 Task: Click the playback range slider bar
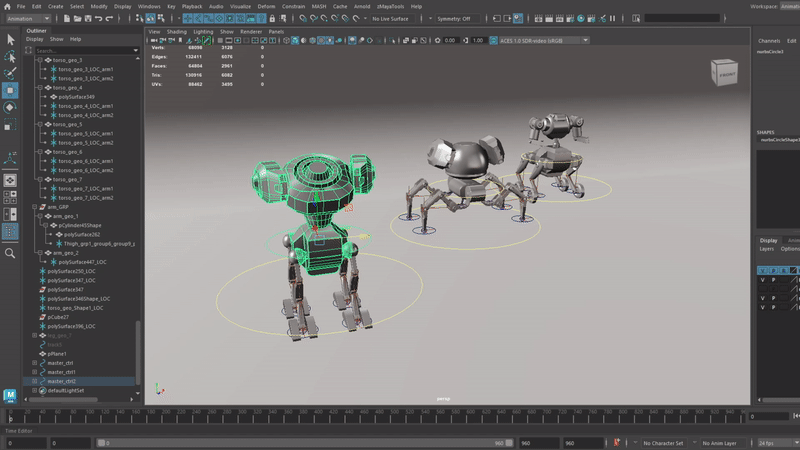[305, 443]
